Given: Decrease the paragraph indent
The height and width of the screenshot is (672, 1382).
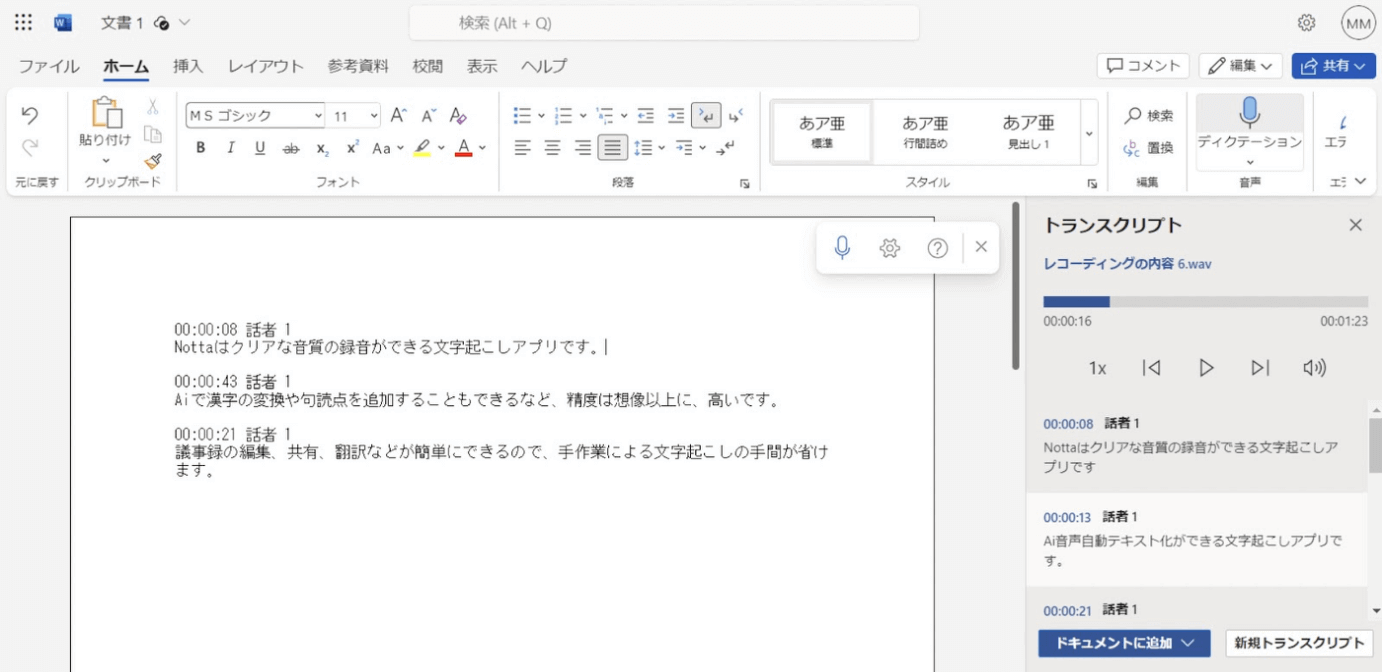Looking at the screenshot, I should tap(646, 115).
